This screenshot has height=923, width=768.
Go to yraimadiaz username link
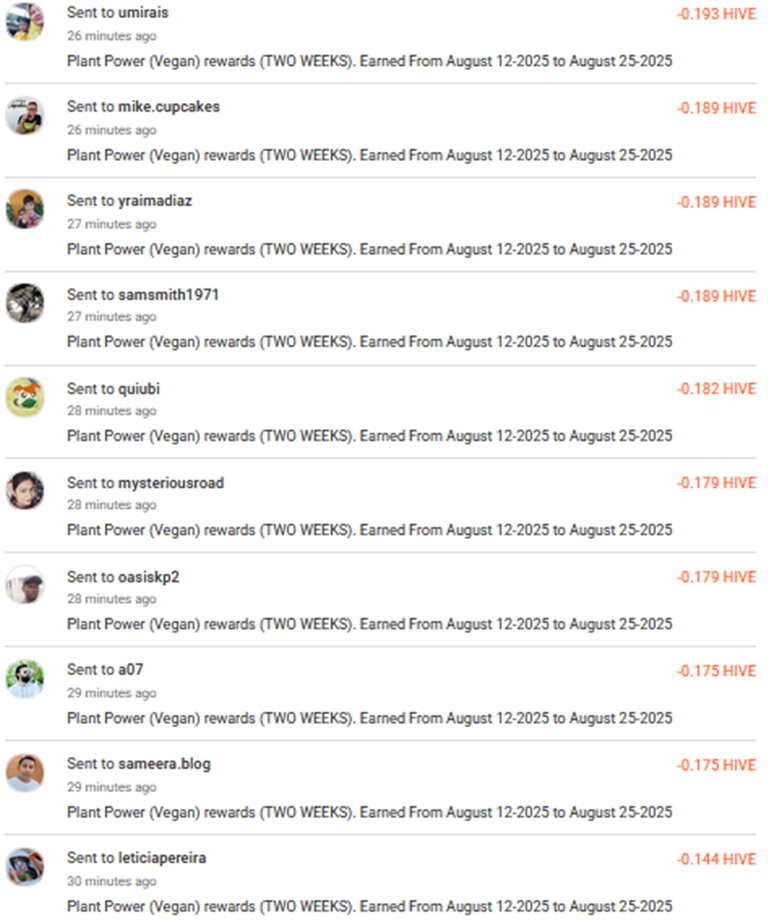[155, 201]
